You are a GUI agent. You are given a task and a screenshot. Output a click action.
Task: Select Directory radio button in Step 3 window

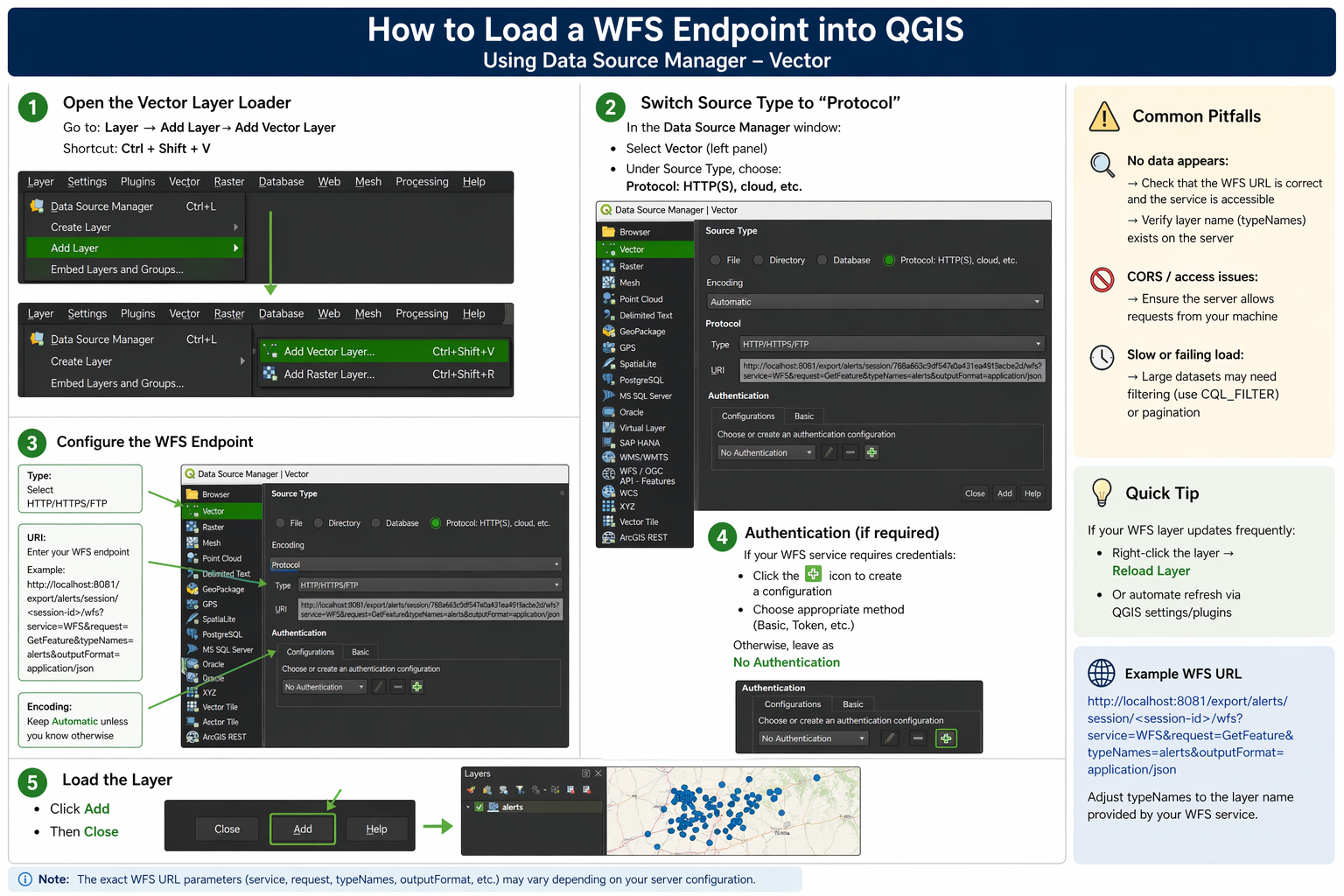(x=318, y=523)
